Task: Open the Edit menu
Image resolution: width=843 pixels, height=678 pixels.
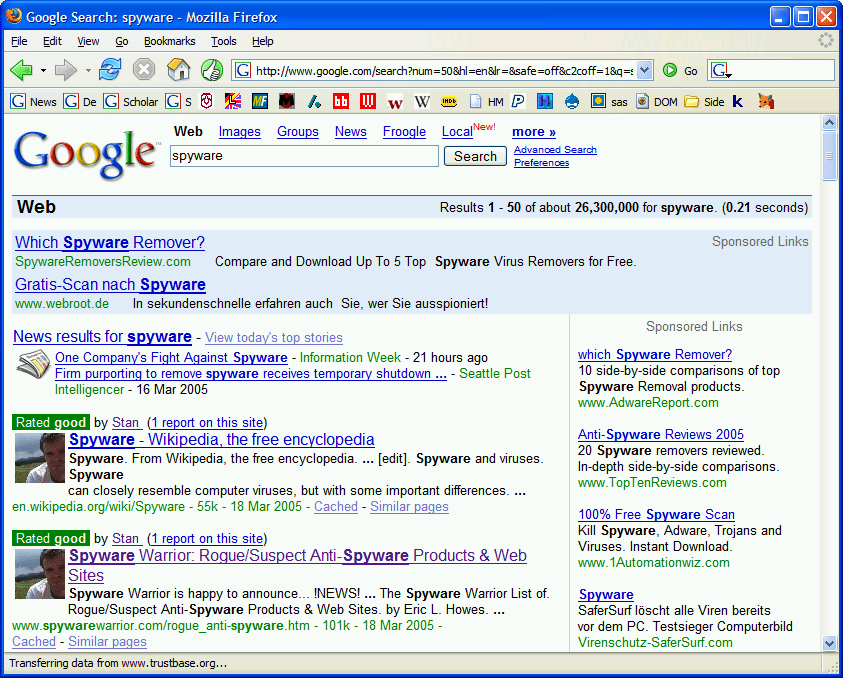Action: (52, 41)
